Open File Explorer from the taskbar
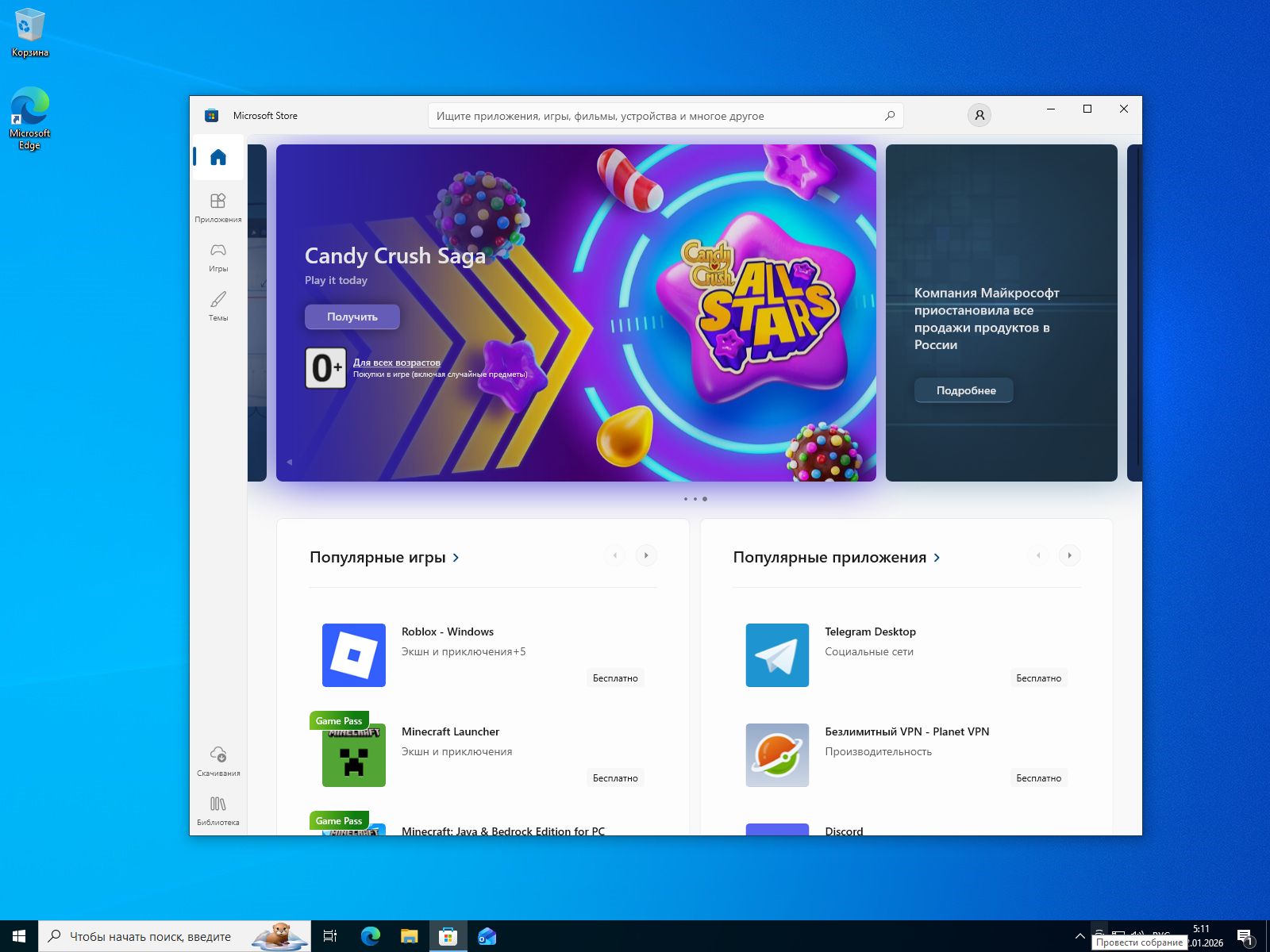The width and height of the screenshot is (1270, 952). click(x=409, y=936)
